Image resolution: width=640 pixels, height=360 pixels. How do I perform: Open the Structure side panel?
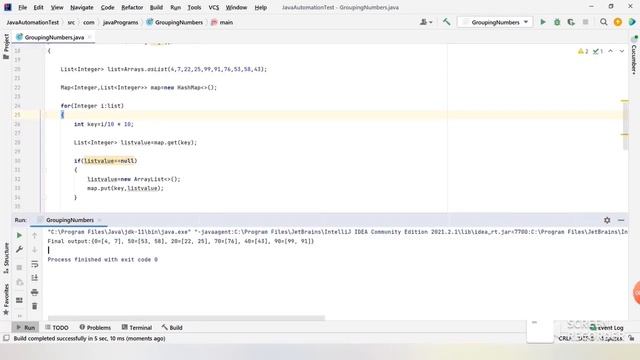click(6, 258)
